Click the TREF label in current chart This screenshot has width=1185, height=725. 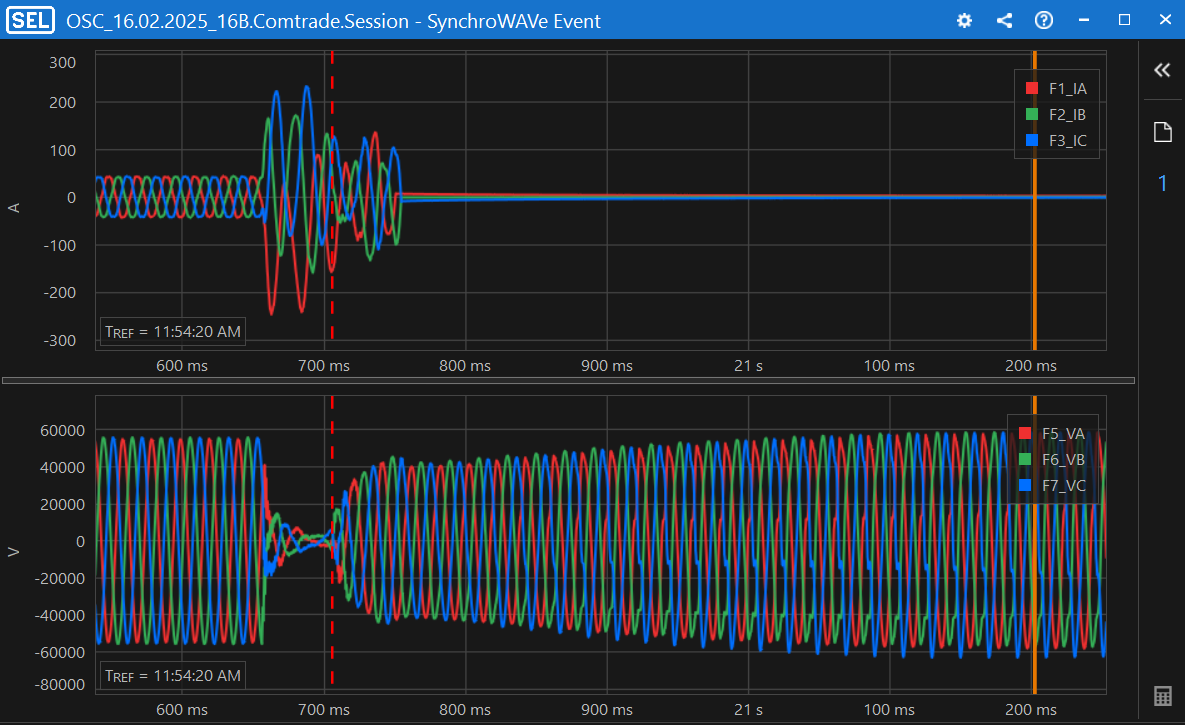[173, 331]
